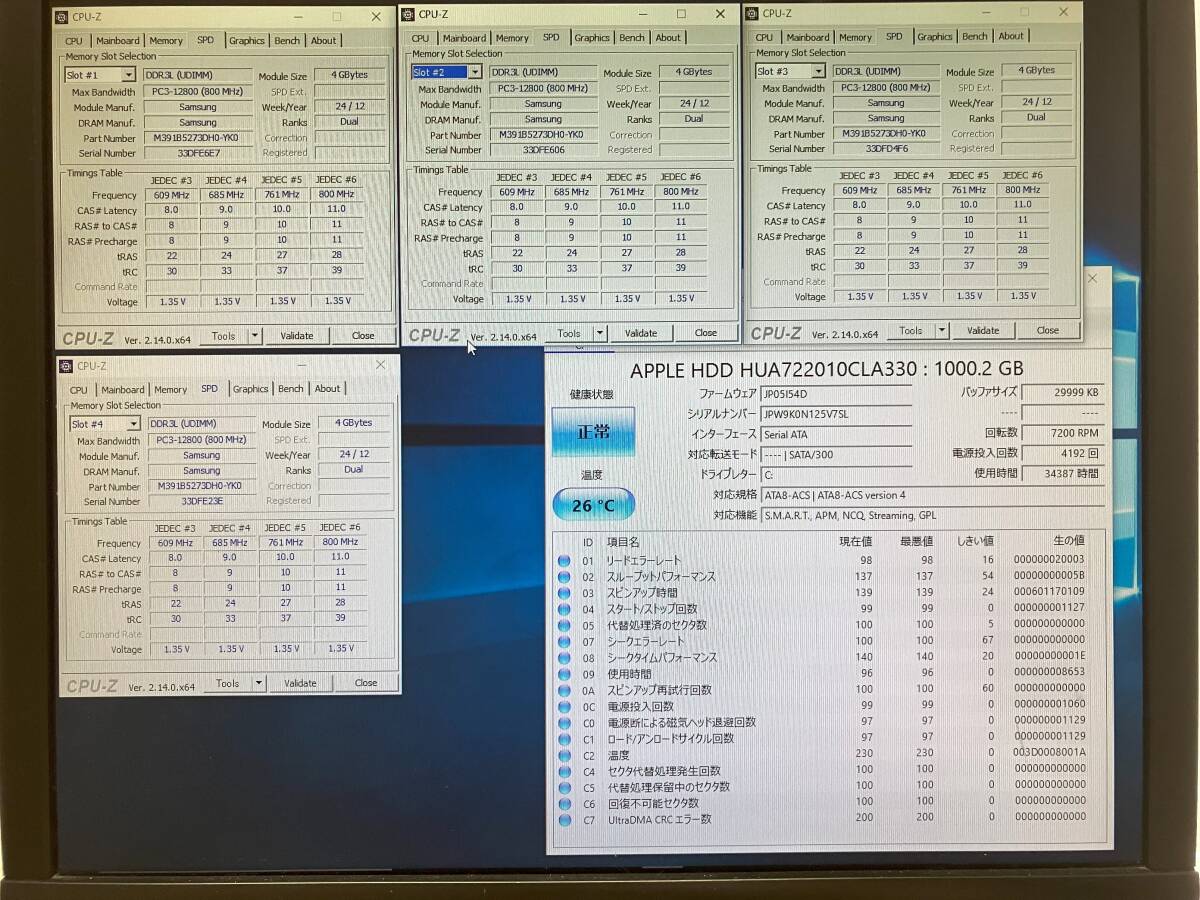This screenshot has width=1200, height=900.
Task: Click status circle for UltraDMA CRC エラー数 row
Action: pos(565,819)
